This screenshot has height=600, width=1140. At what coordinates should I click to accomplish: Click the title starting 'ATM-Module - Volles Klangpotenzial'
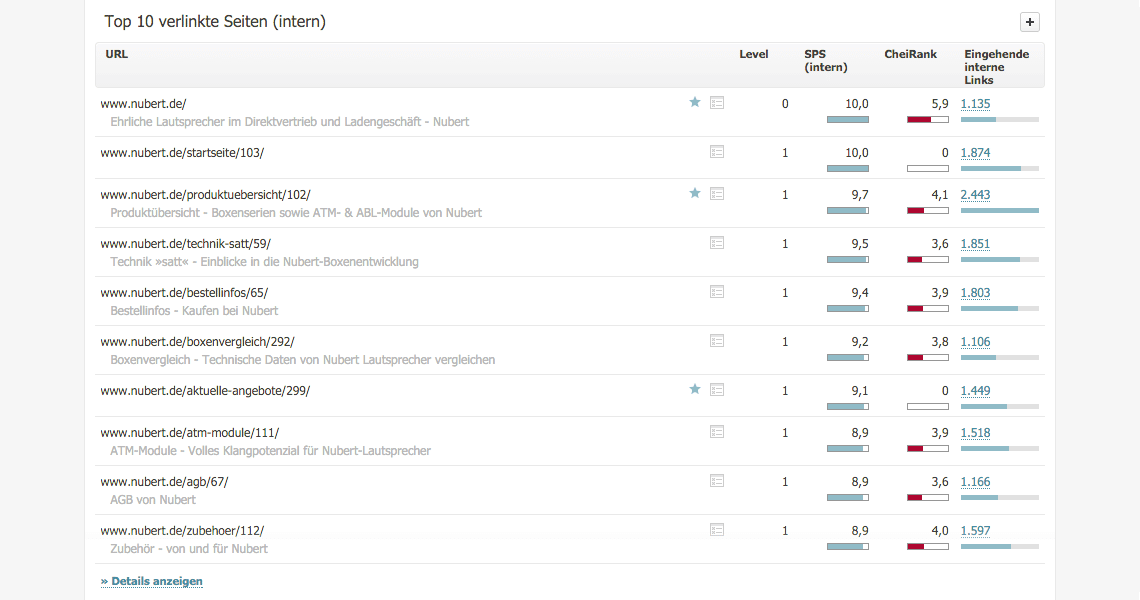[x=270, y=451]
